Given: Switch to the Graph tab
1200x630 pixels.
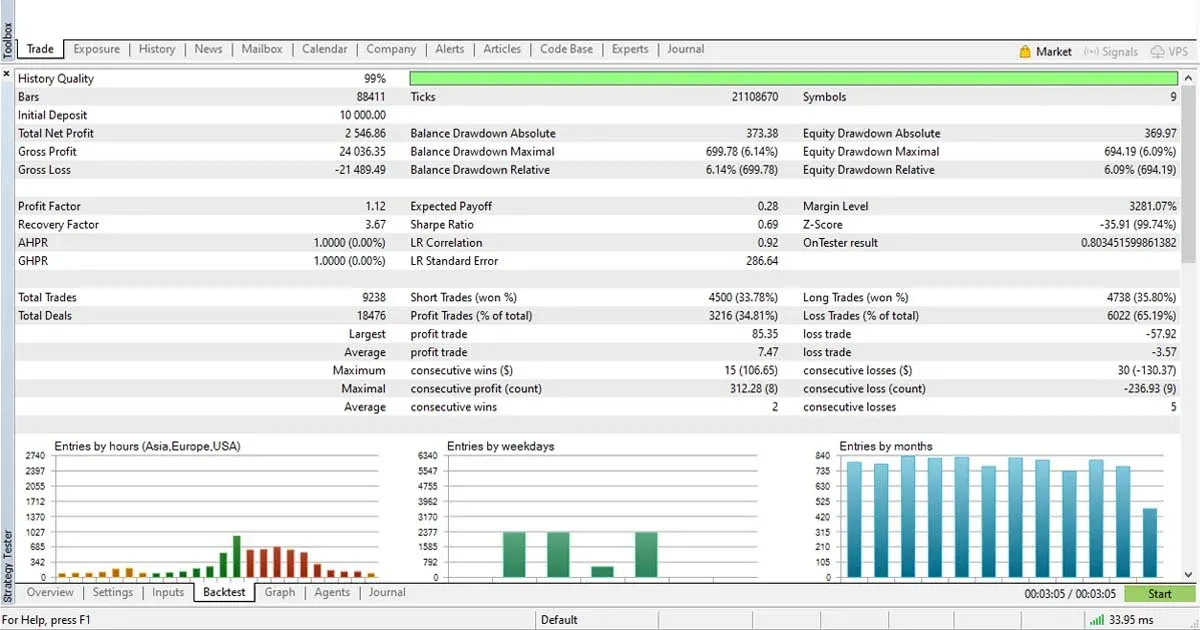Looking at the screenshot, I should click(x=280, y=592).
